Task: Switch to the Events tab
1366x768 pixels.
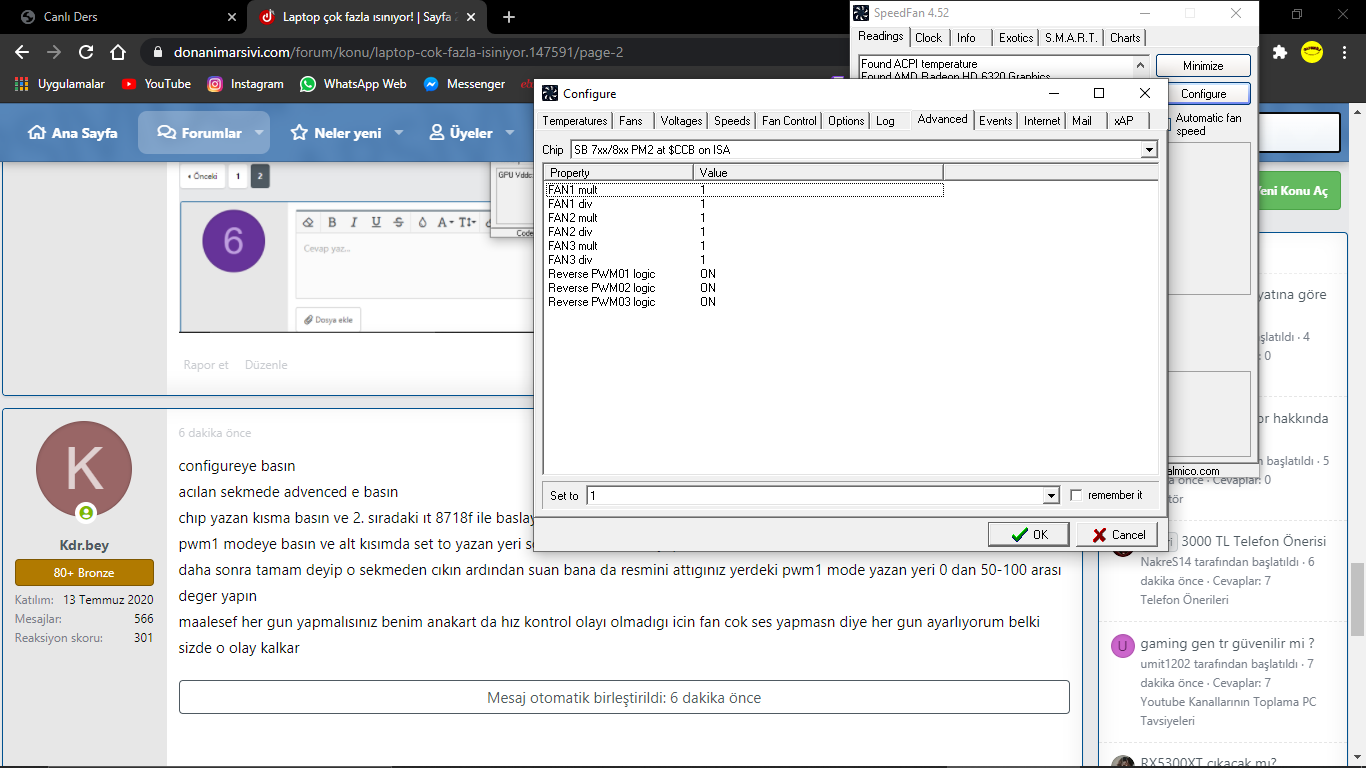Action: [995, 121]
